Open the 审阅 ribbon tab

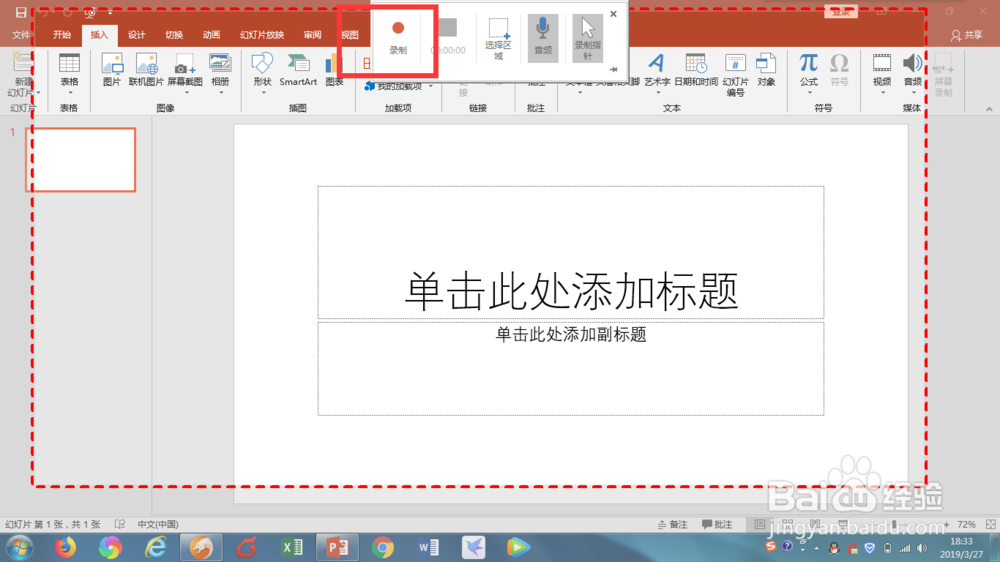(x=312, y=35)
